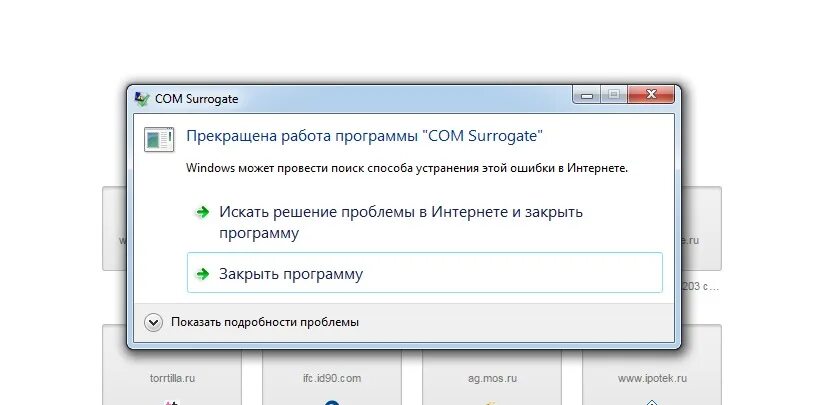Click the text about Windows searching a fix
815x405 pixels.
407,168
